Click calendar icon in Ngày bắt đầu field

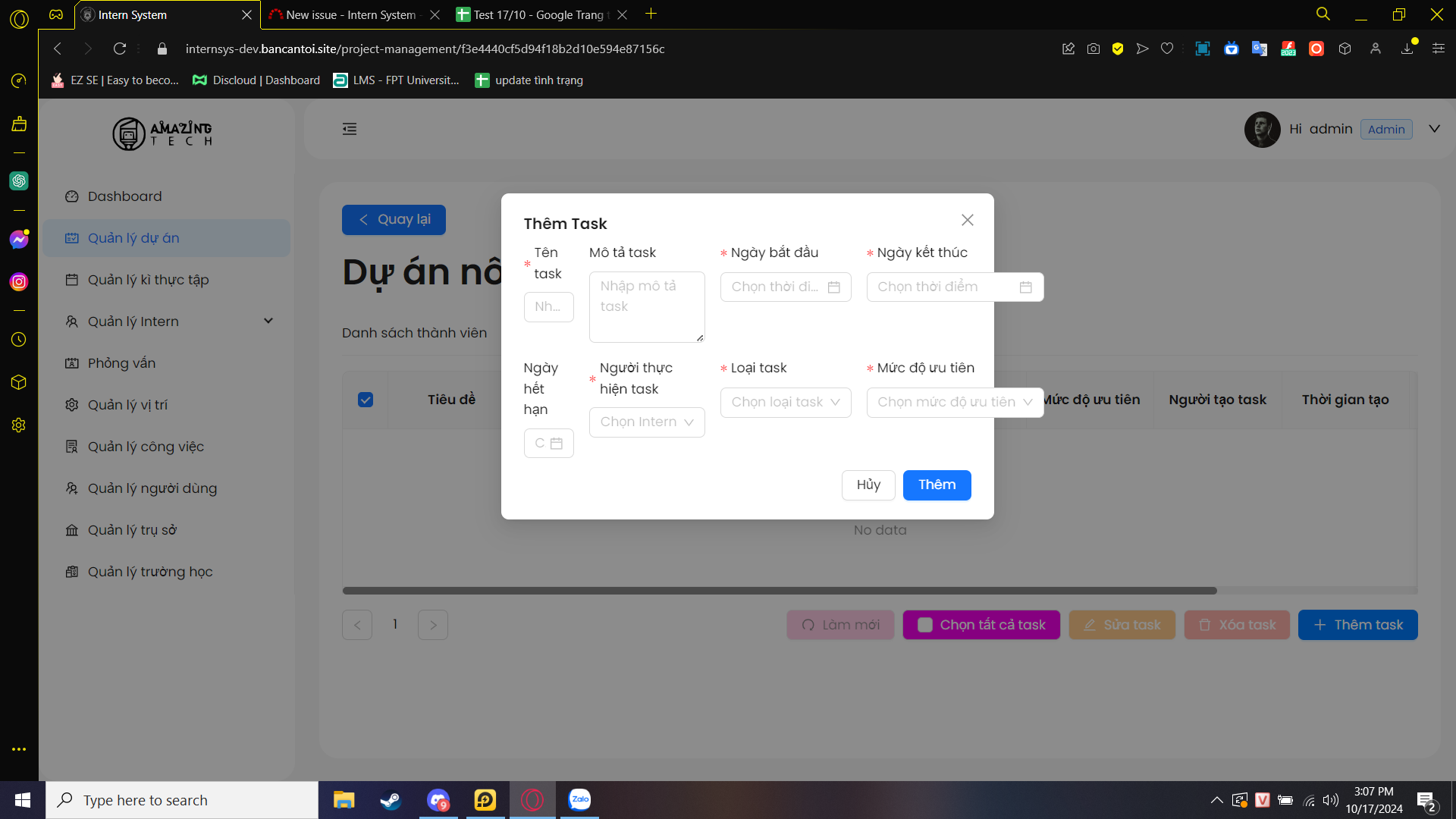833,287
